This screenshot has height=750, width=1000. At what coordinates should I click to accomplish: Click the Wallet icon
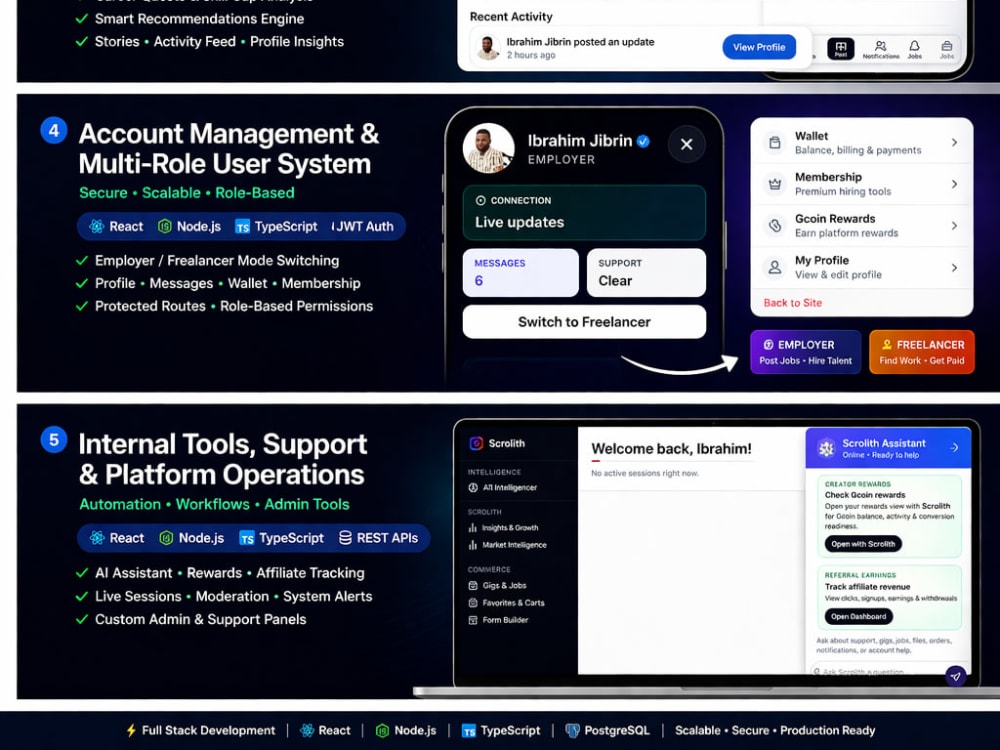click(775, 142)
